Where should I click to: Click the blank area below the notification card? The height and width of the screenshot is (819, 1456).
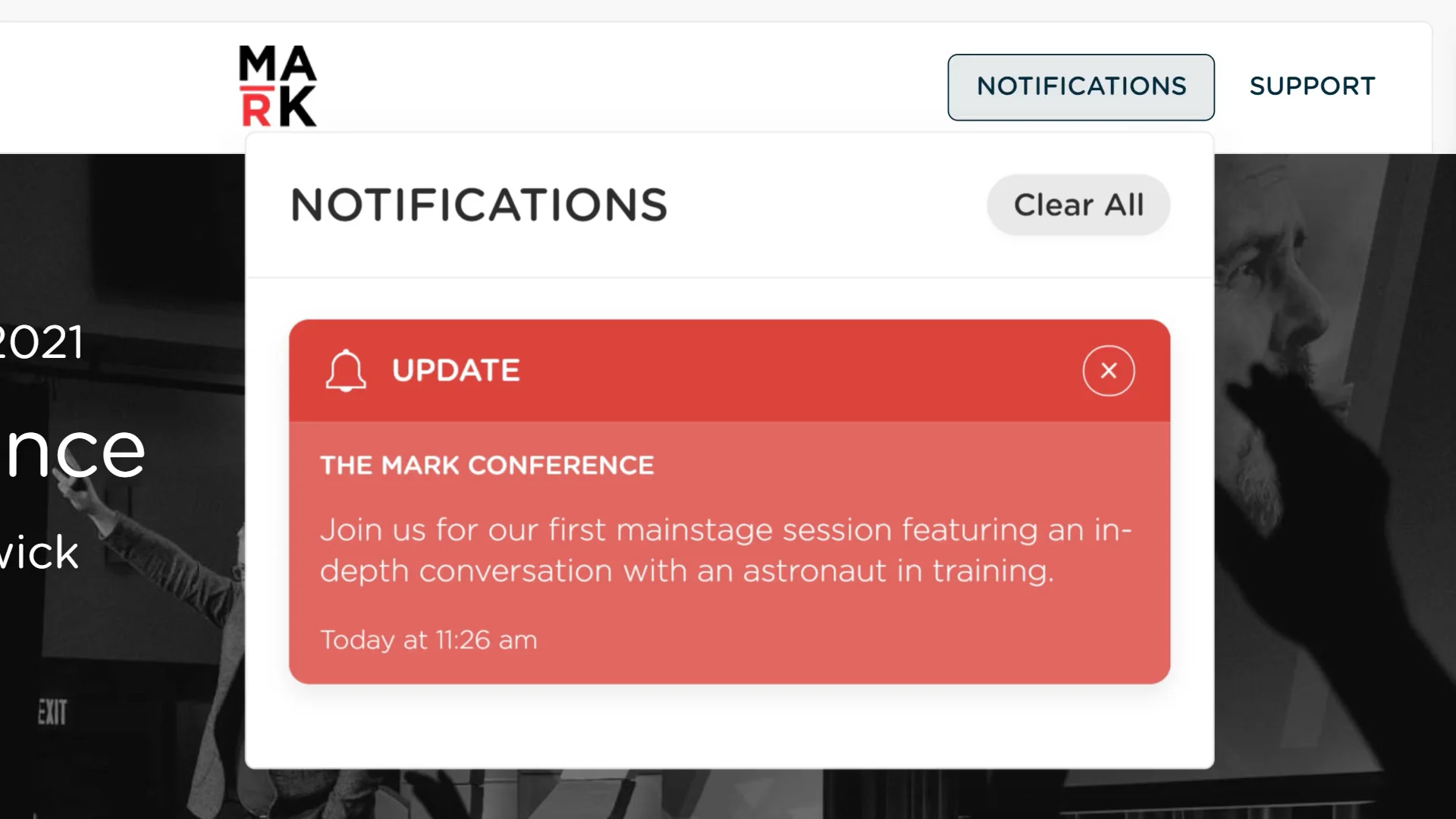pos(728,726)
